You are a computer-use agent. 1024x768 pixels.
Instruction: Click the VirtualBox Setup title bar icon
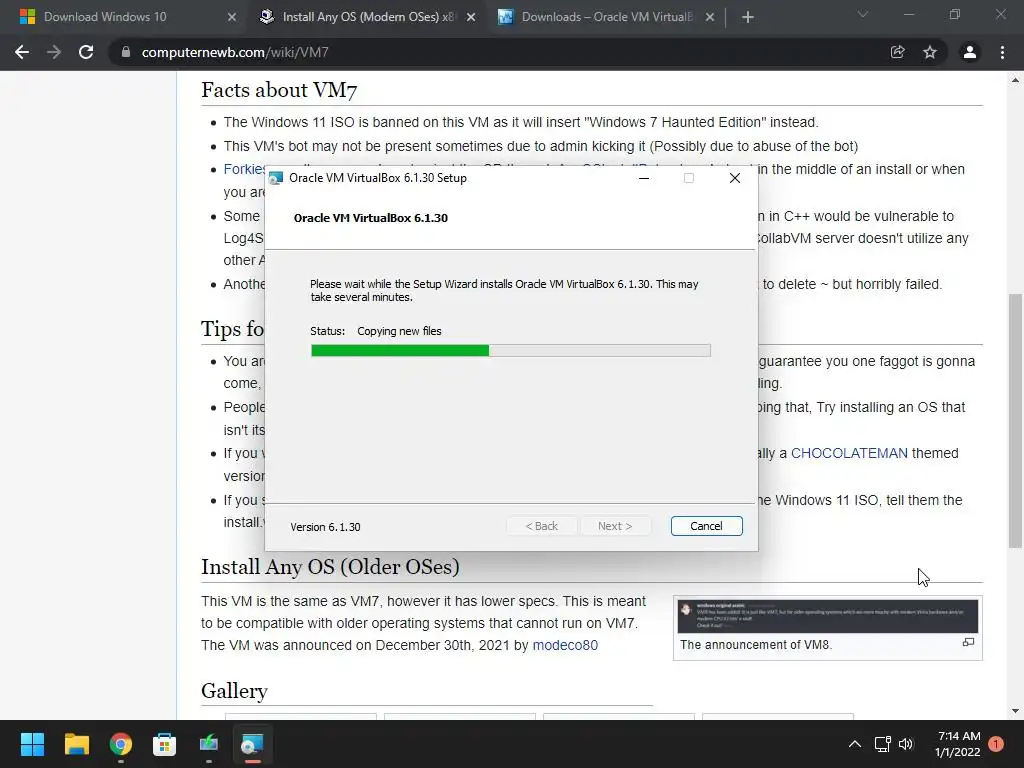[x=276, y=178]
